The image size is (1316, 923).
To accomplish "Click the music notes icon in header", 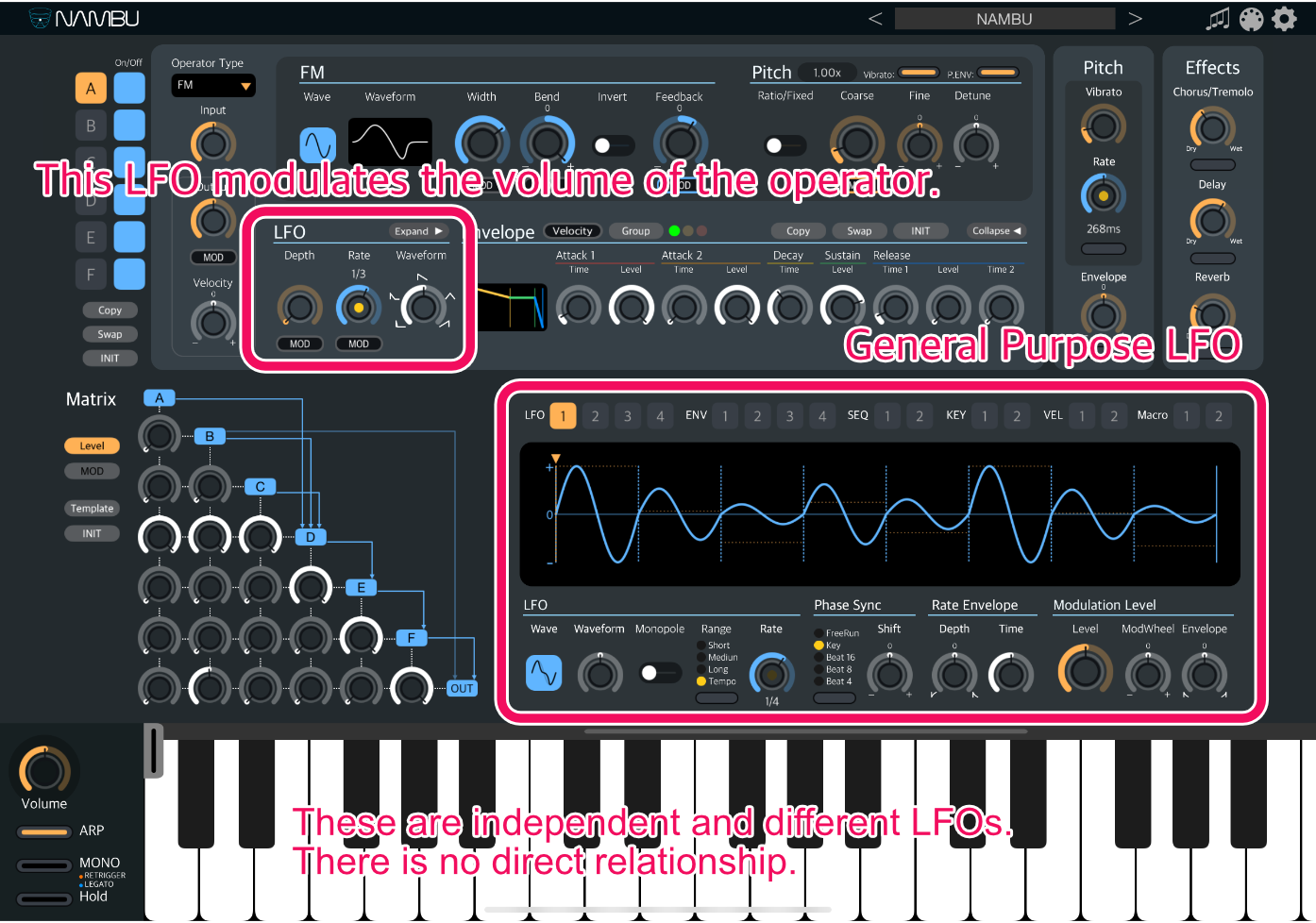I will point(1218,19).
